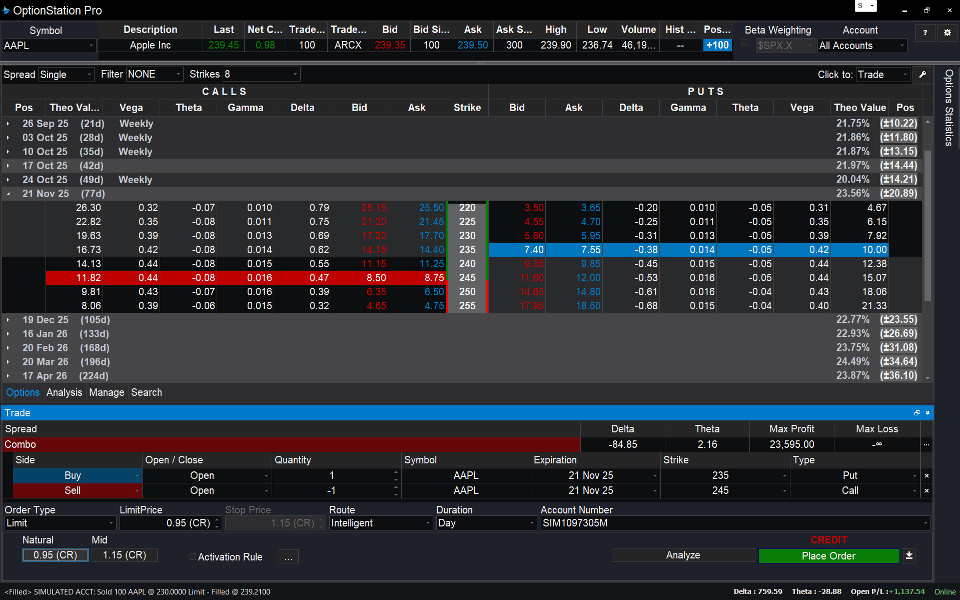The width and height of the screenshot is (960, 600).
Task: Remove the Put leg with its X icon
Action: click(x=926, y=476)
